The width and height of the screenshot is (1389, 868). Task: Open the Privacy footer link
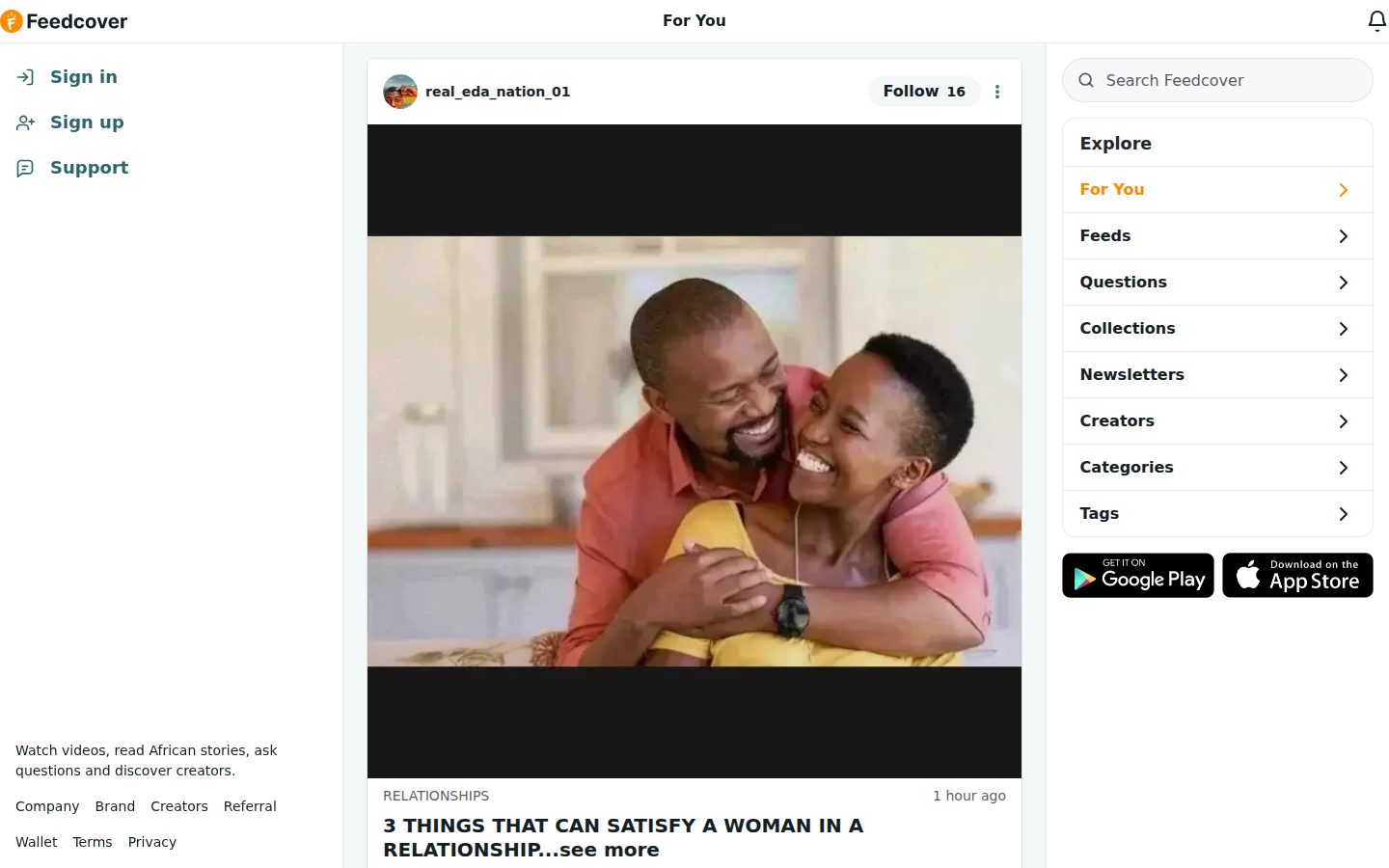152,842
